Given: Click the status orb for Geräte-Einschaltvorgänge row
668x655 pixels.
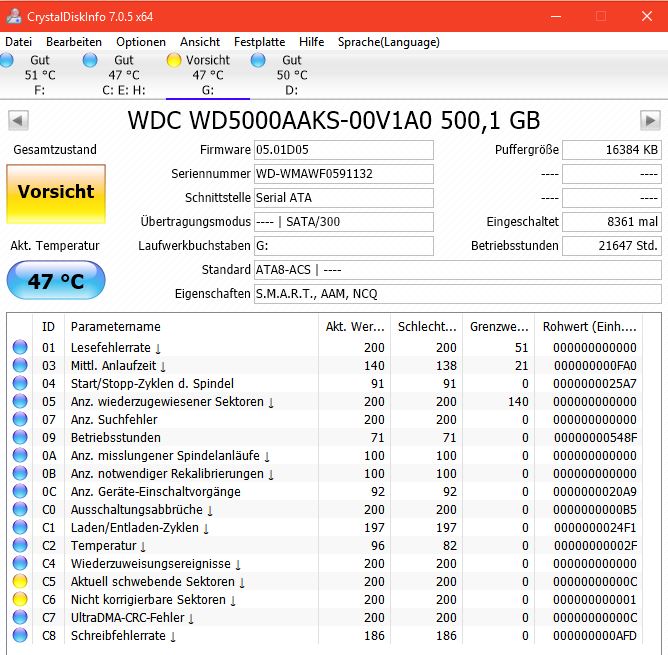Looking at the screenshot, I should pos(20,491).
